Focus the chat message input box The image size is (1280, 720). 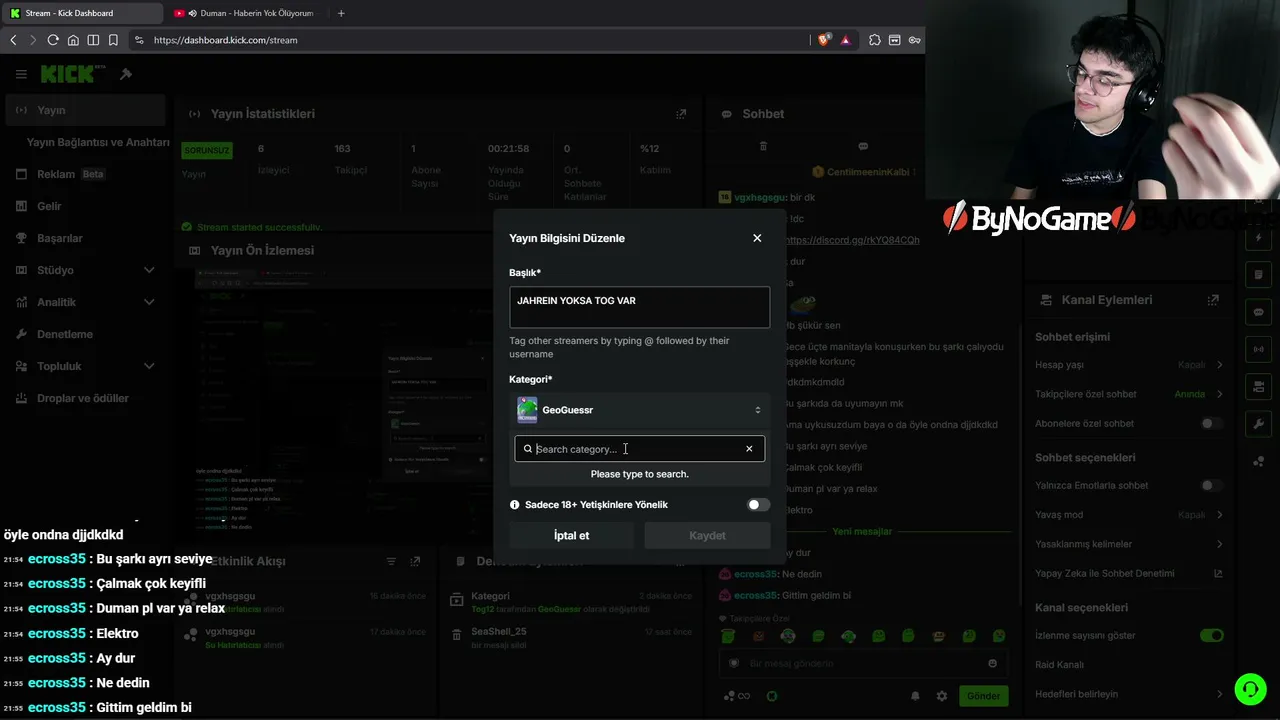click(x=862, y=663)
